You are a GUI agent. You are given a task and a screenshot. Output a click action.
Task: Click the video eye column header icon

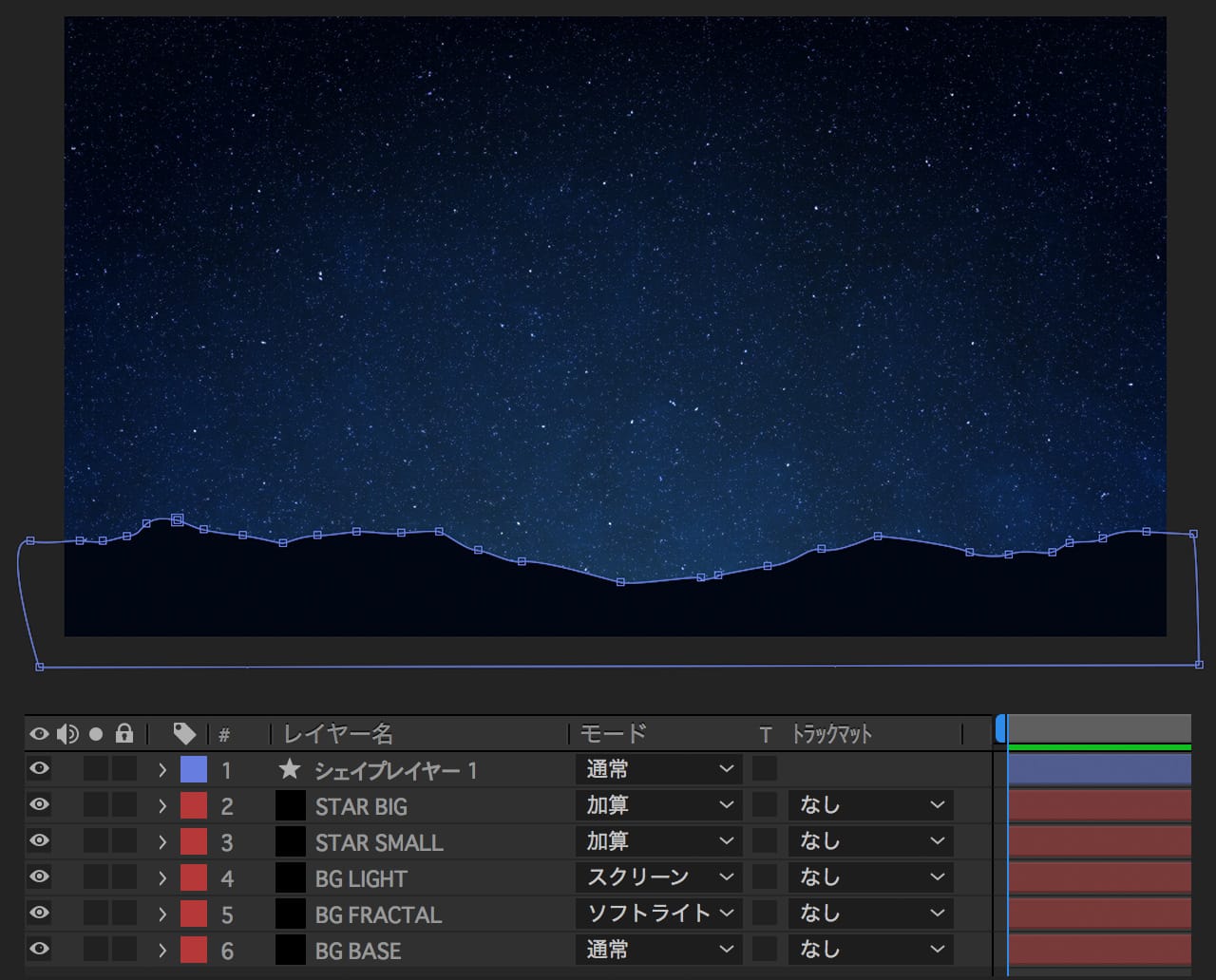(x=39, y=734)
